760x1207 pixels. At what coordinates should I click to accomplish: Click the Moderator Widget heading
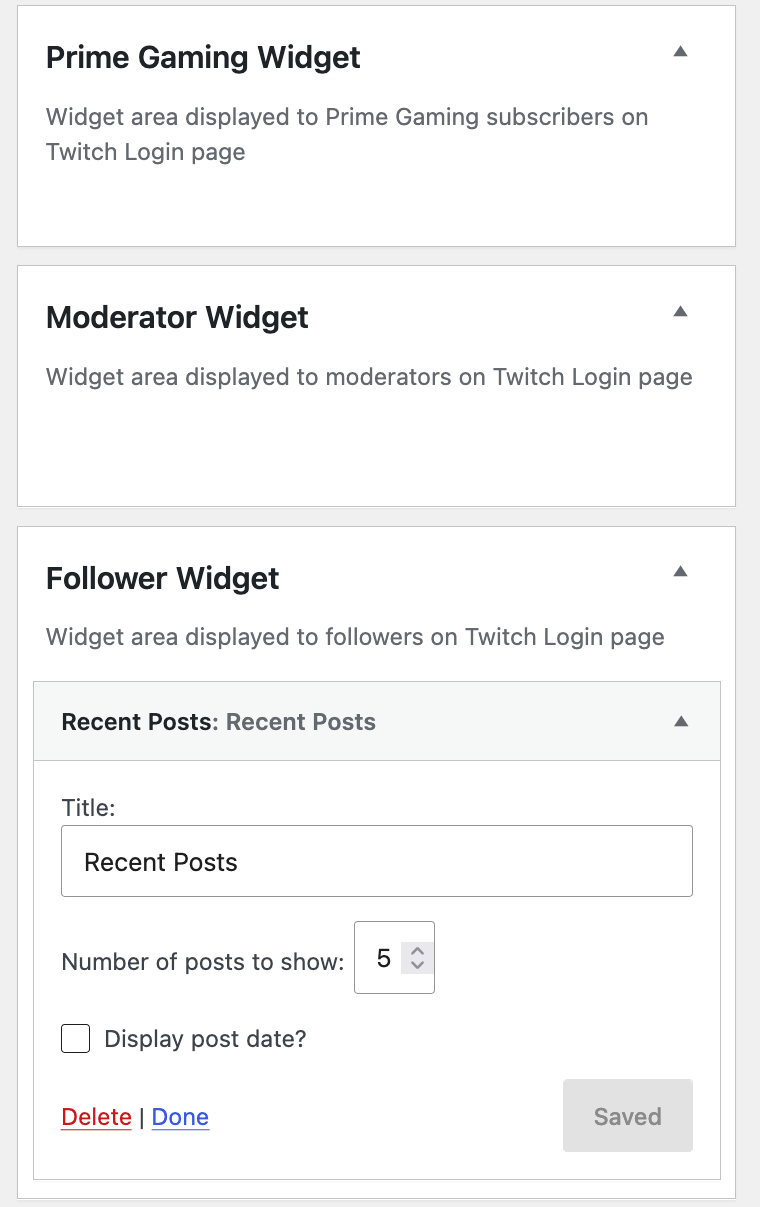(x=177, y=317)
